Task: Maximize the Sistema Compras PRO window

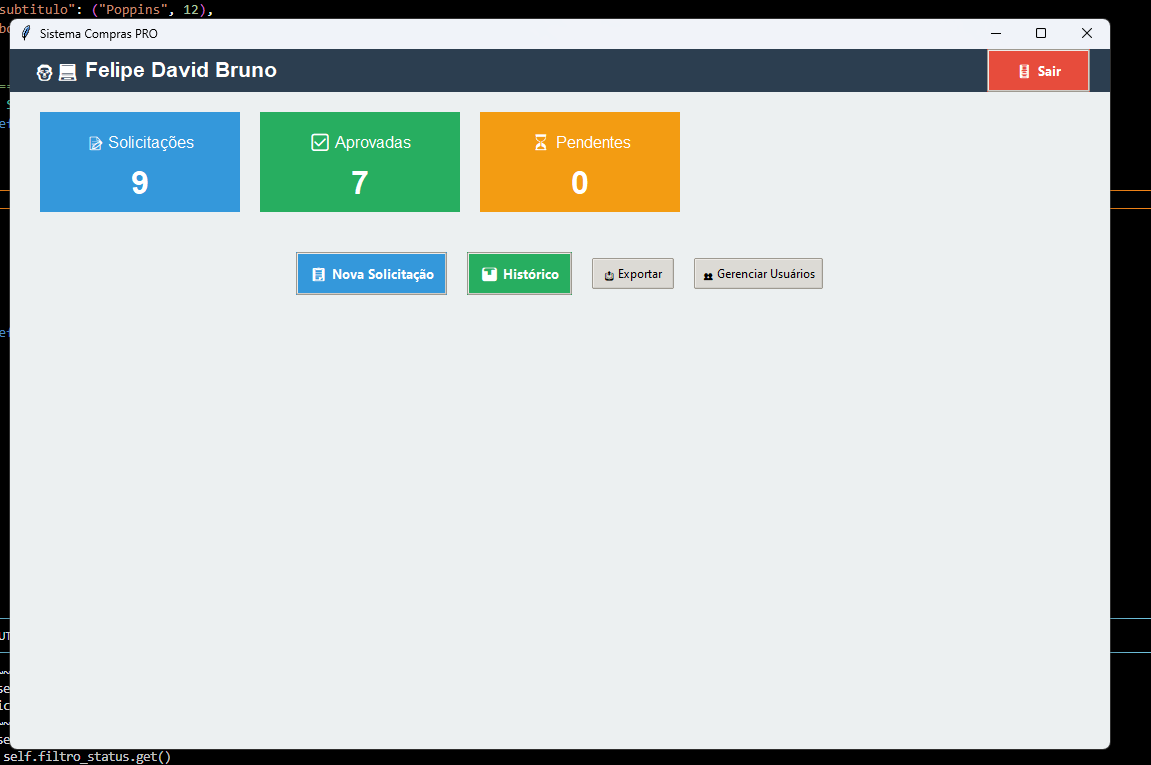Action: (x=1041, y=33)
